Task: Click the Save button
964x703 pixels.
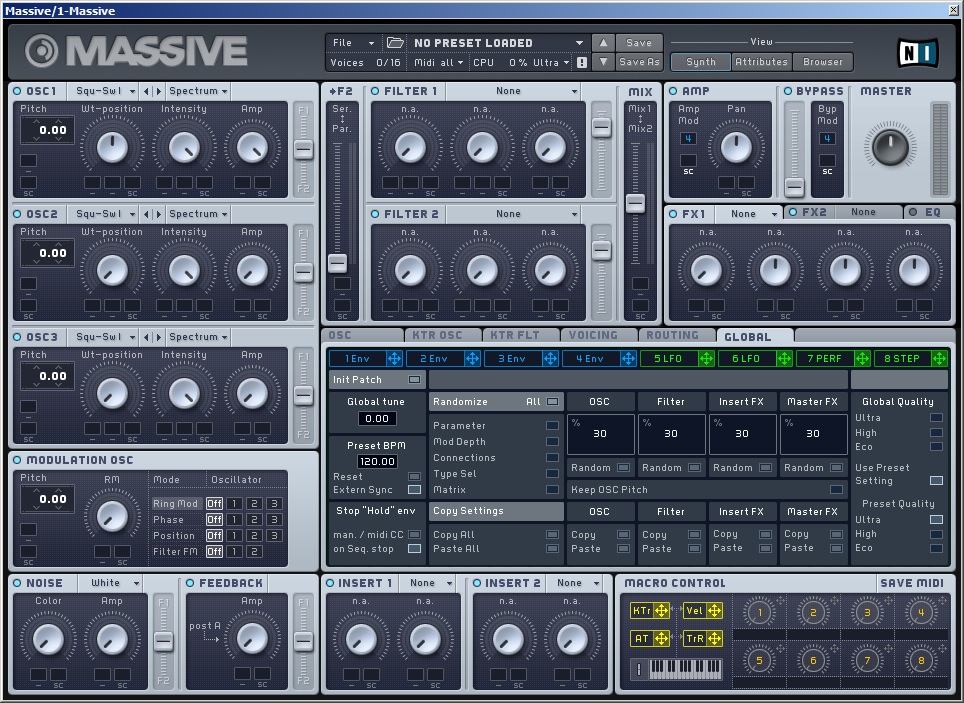Action: (639, 42)
